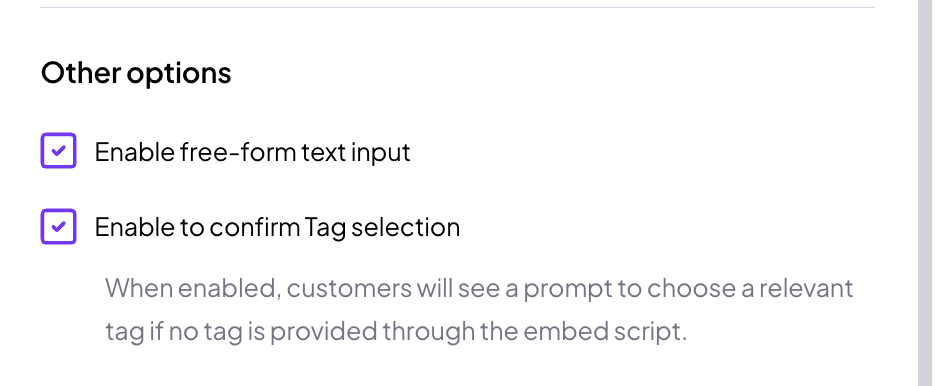Screen dimensions: 950x386
Task: Click "text input" in the first option label
Action: point(356,152)
